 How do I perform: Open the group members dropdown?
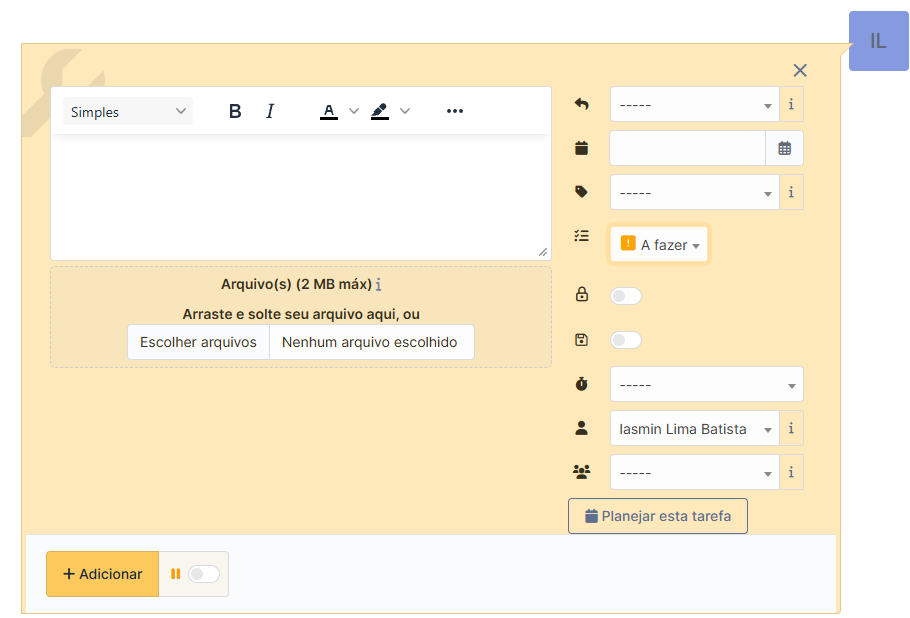695,472
